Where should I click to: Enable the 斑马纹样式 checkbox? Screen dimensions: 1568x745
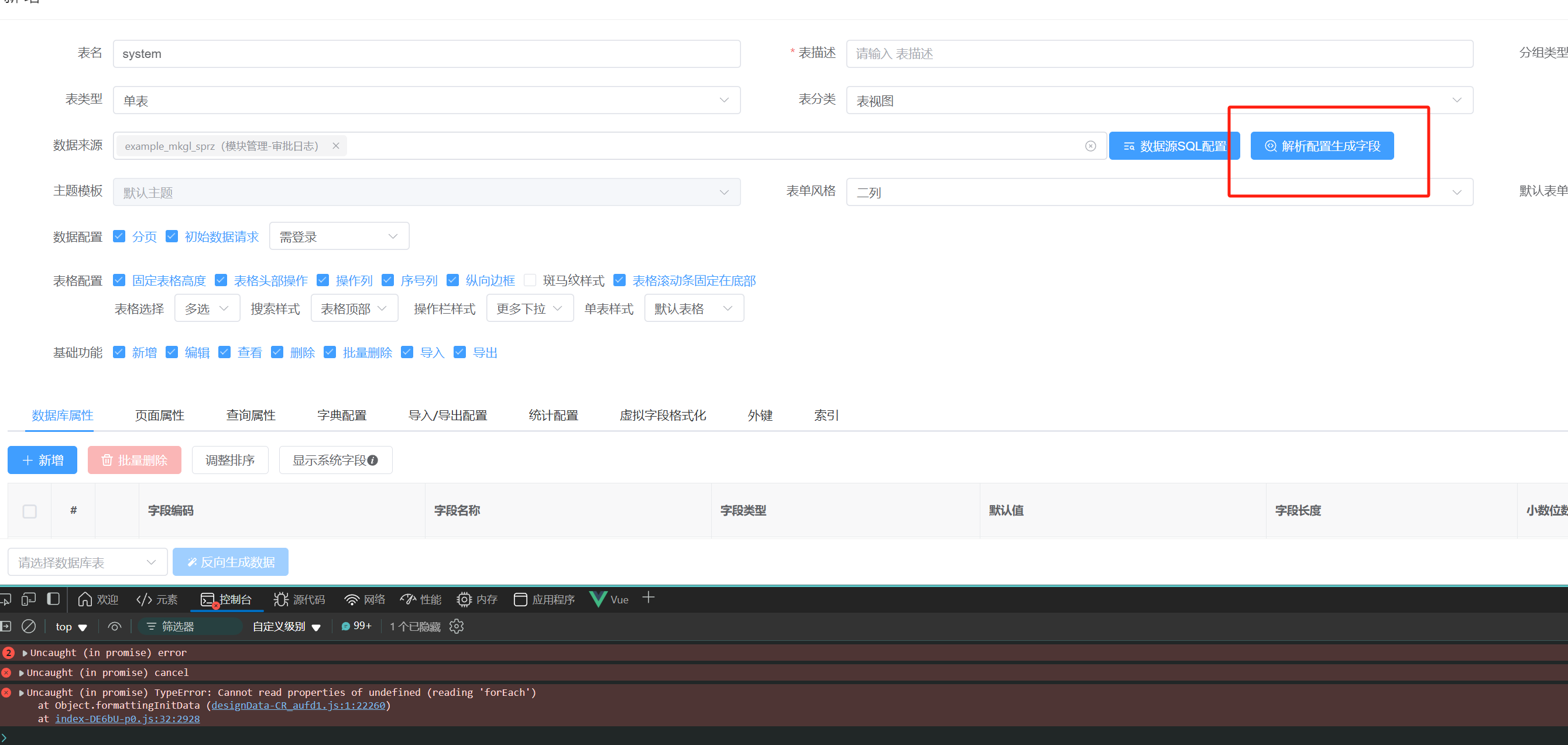(530, 280)
